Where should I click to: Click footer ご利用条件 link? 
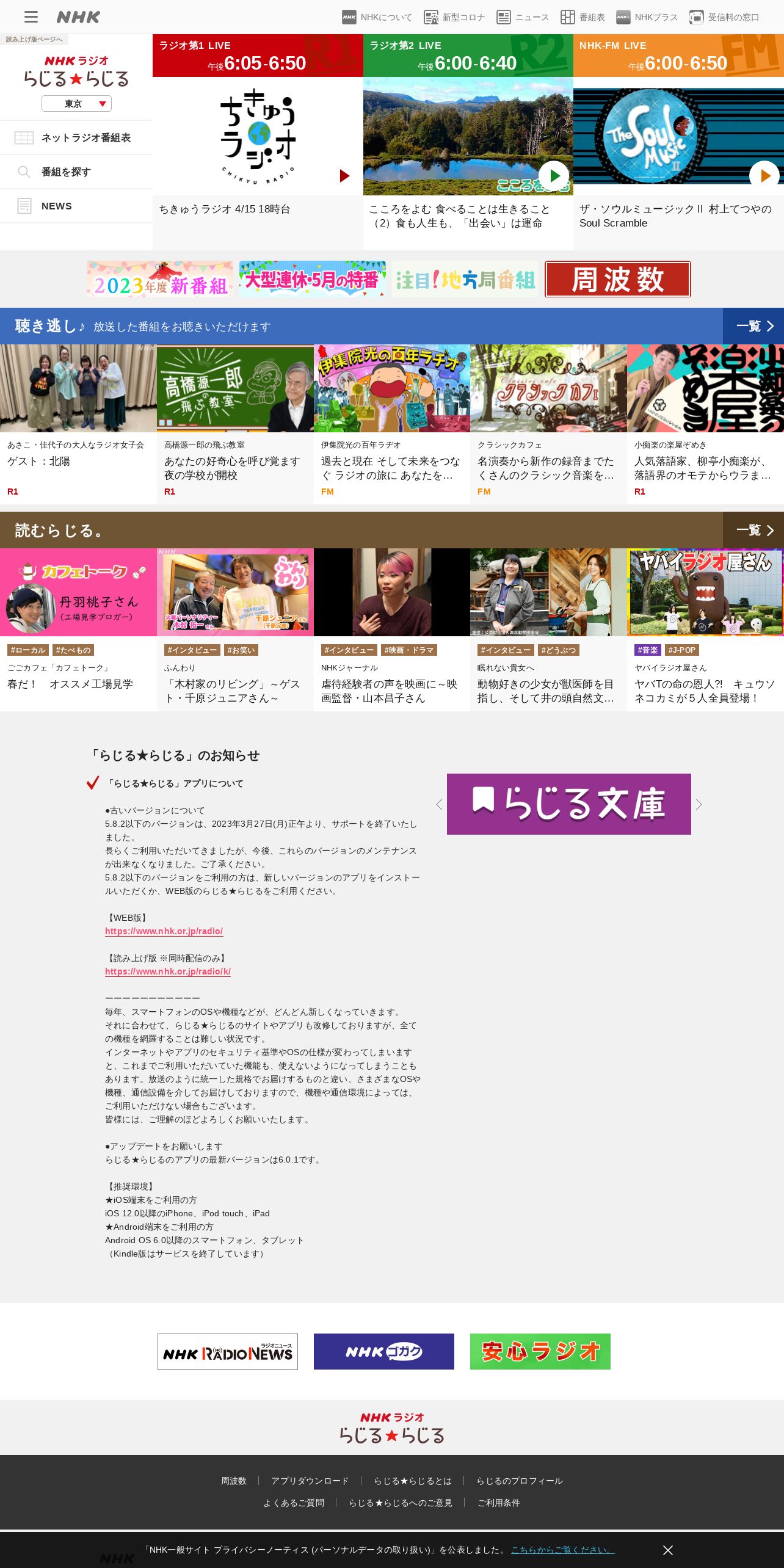point(499,1503)
